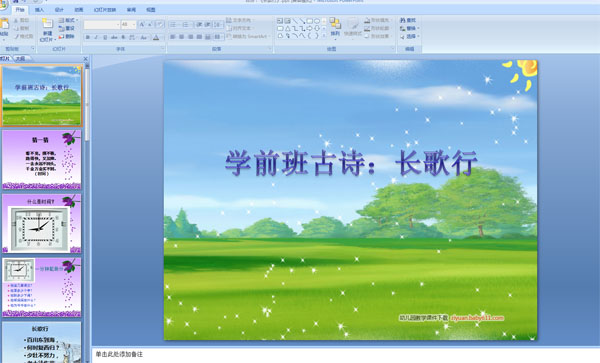The height and width of the screenshot is (363, 600).
Task: Click the Grow Font icon
Action: pyautogui.click(x=142, y=24)
